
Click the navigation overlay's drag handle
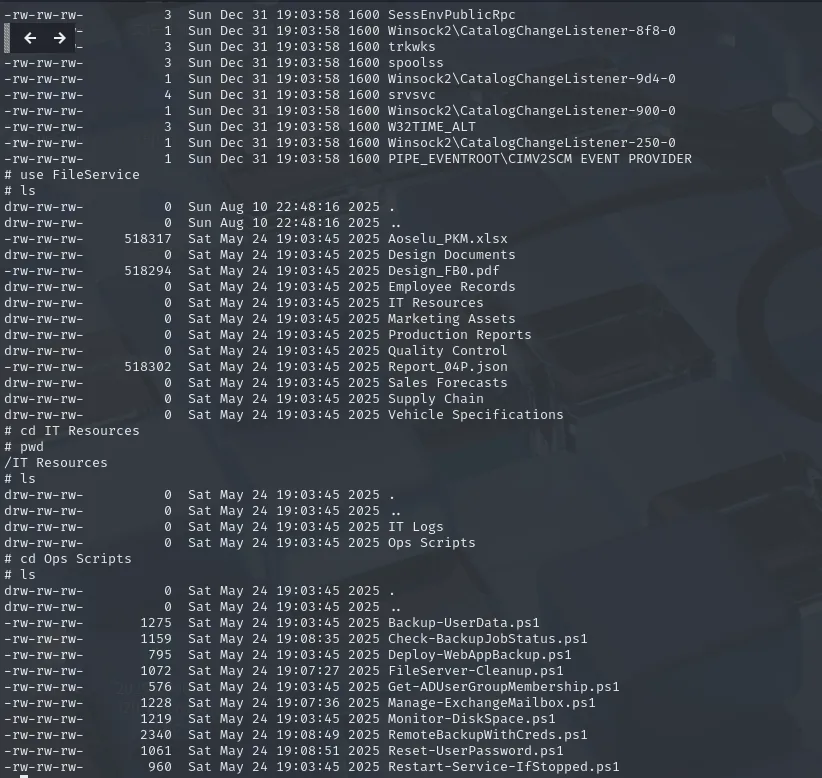7,38
